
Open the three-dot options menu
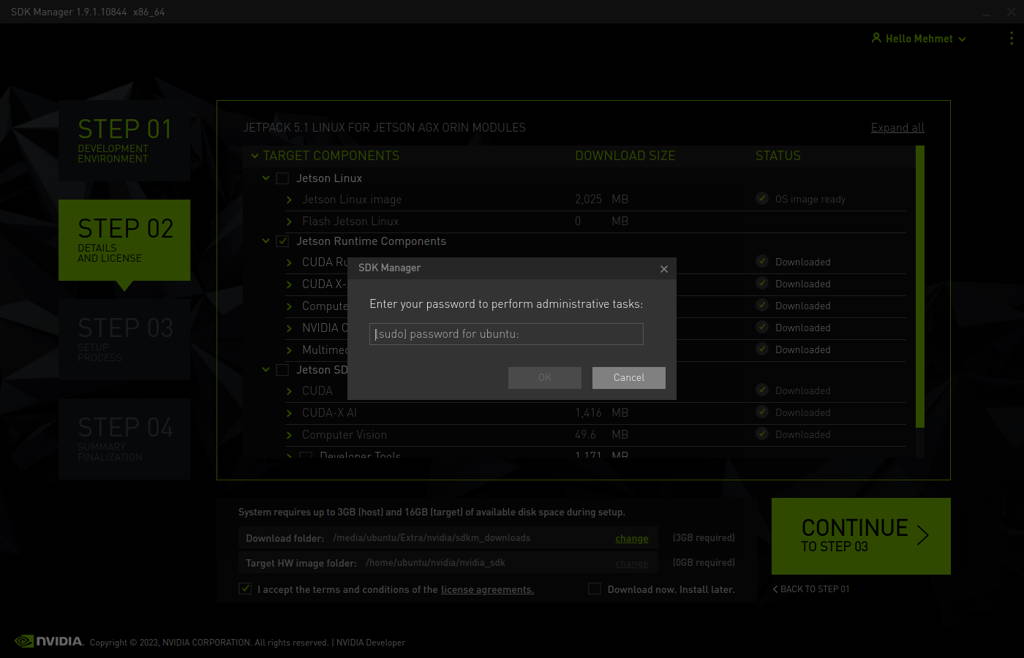(1012, 38)
